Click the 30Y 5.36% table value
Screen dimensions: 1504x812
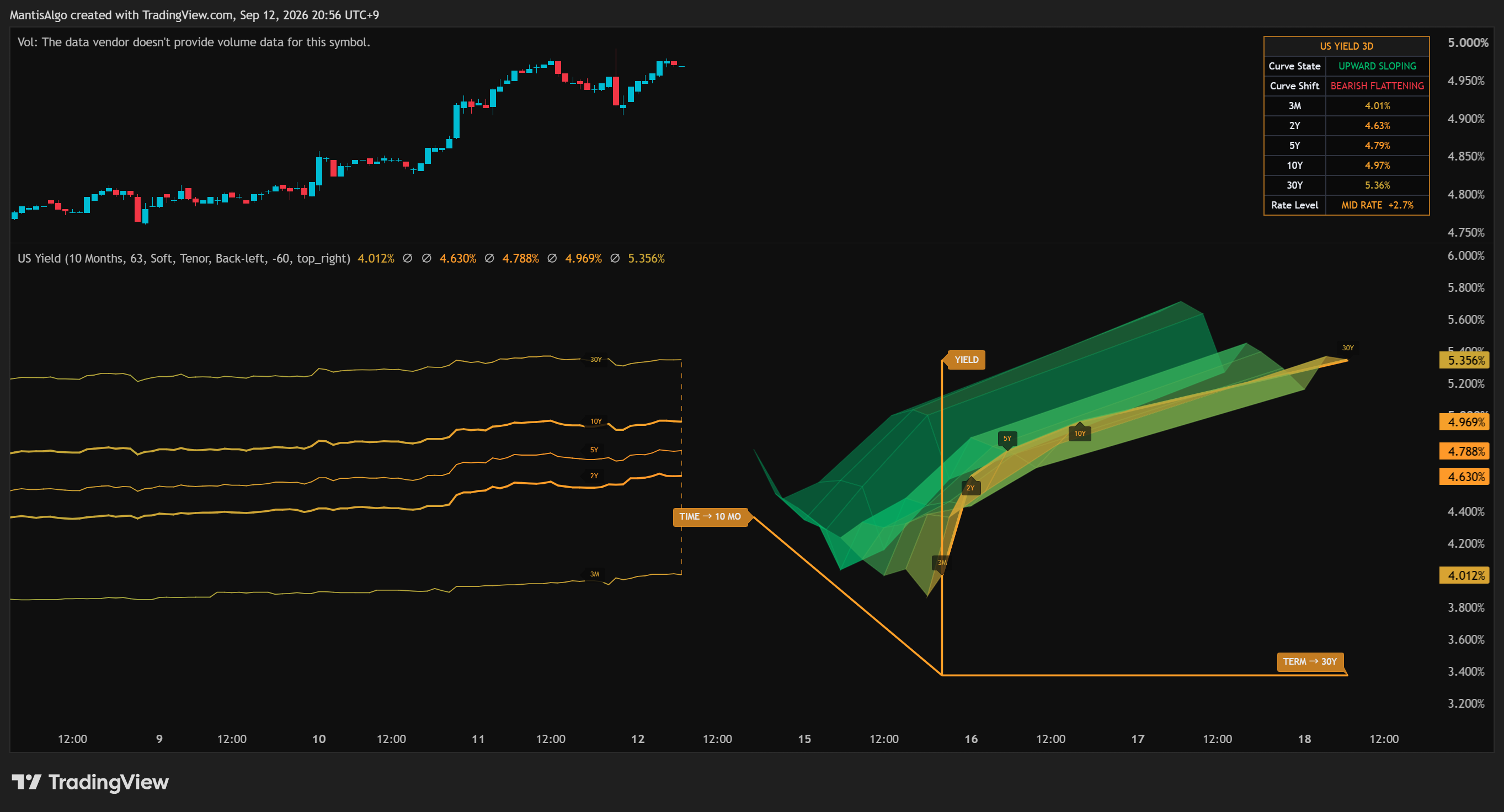point(1377,185)
